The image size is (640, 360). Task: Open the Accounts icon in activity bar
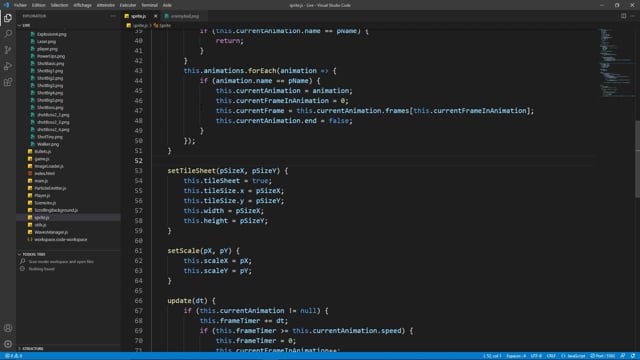[x=8, y=328]
